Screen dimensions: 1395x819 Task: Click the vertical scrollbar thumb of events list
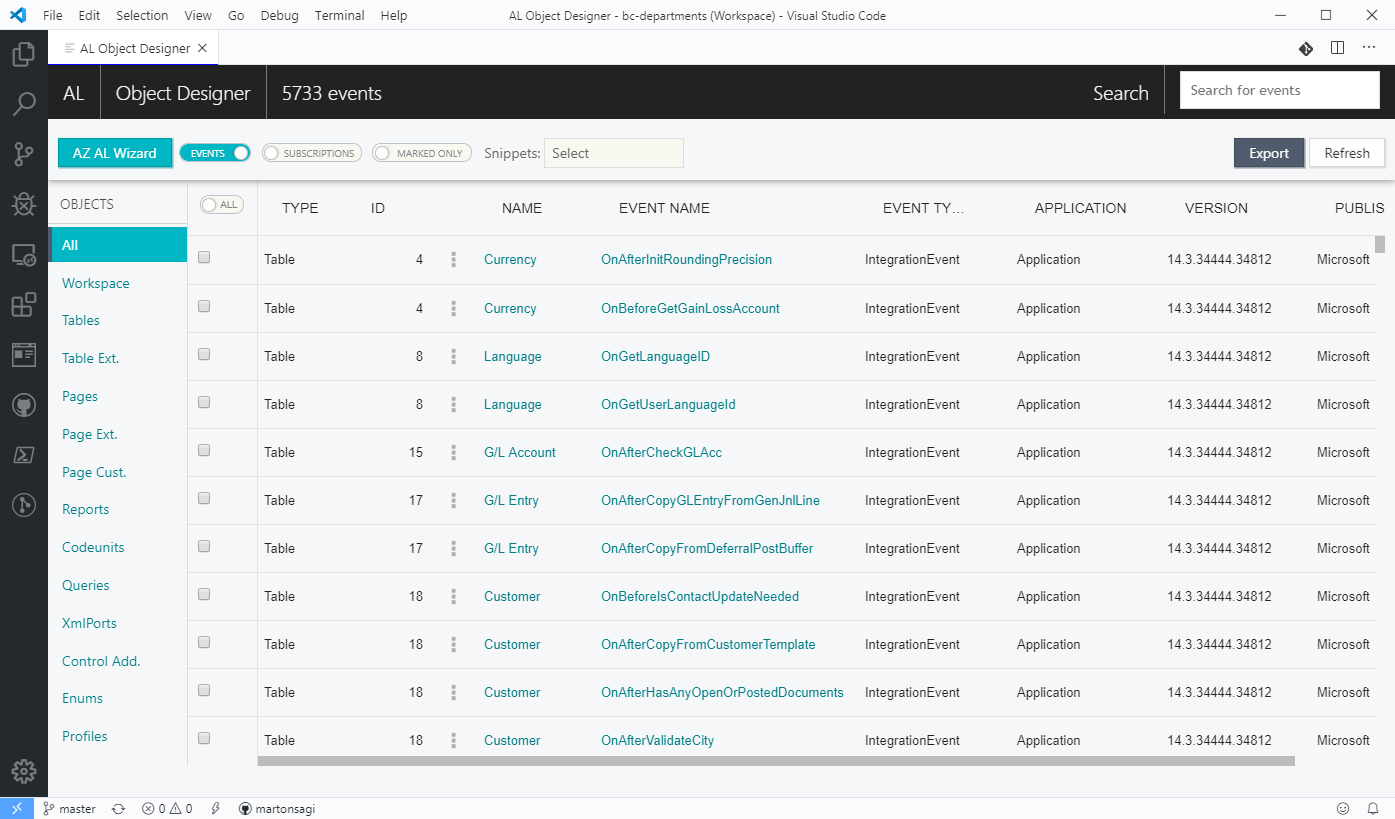coord(1380,244)
